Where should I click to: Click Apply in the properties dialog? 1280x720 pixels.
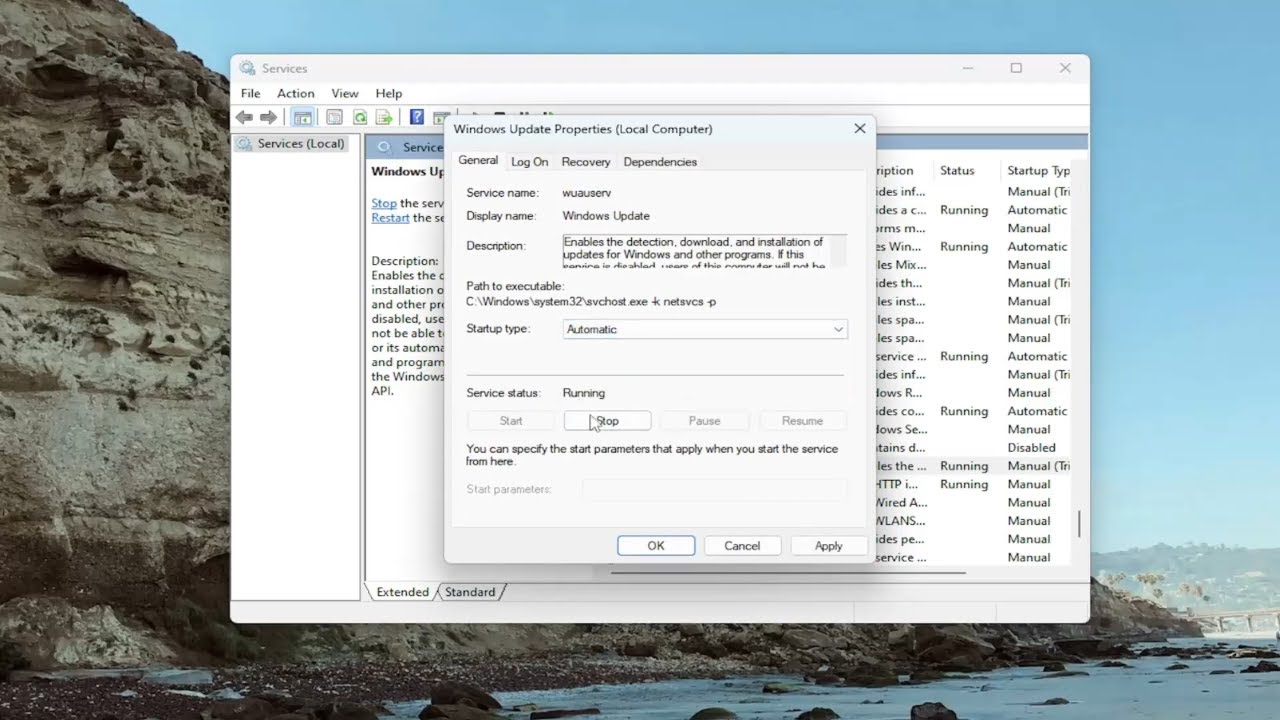point(828,546)
